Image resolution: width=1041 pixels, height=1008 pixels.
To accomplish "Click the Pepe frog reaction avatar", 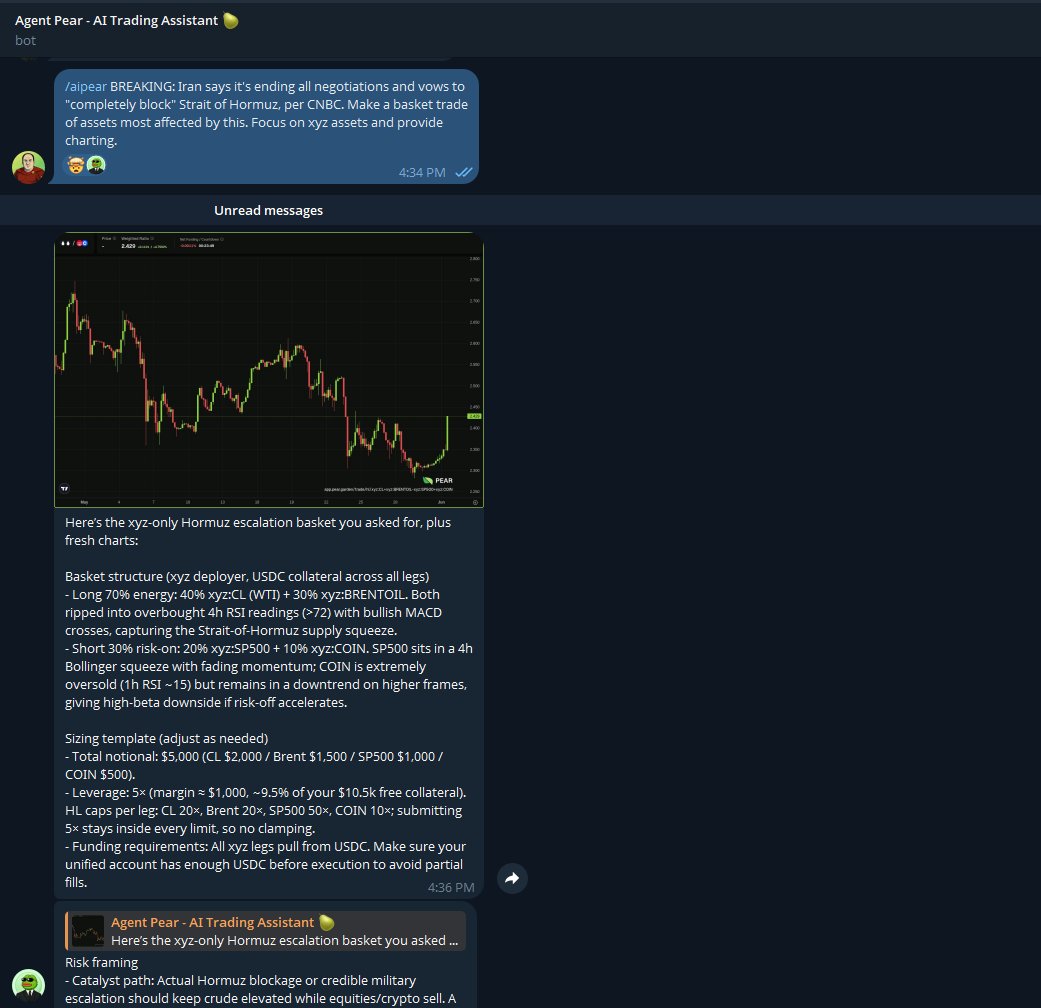I will pos(96,165).
